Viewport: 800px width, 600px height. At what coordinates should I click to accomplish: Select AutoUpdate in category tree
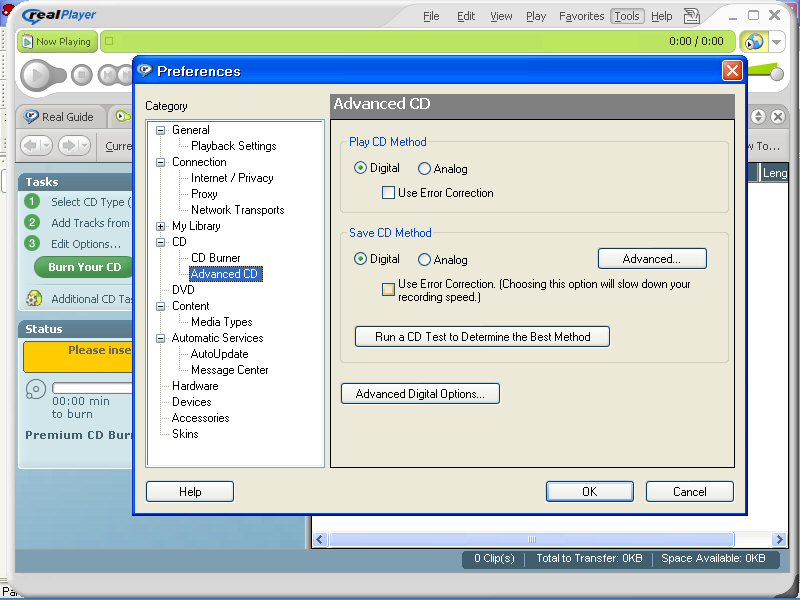pos(219,354)
